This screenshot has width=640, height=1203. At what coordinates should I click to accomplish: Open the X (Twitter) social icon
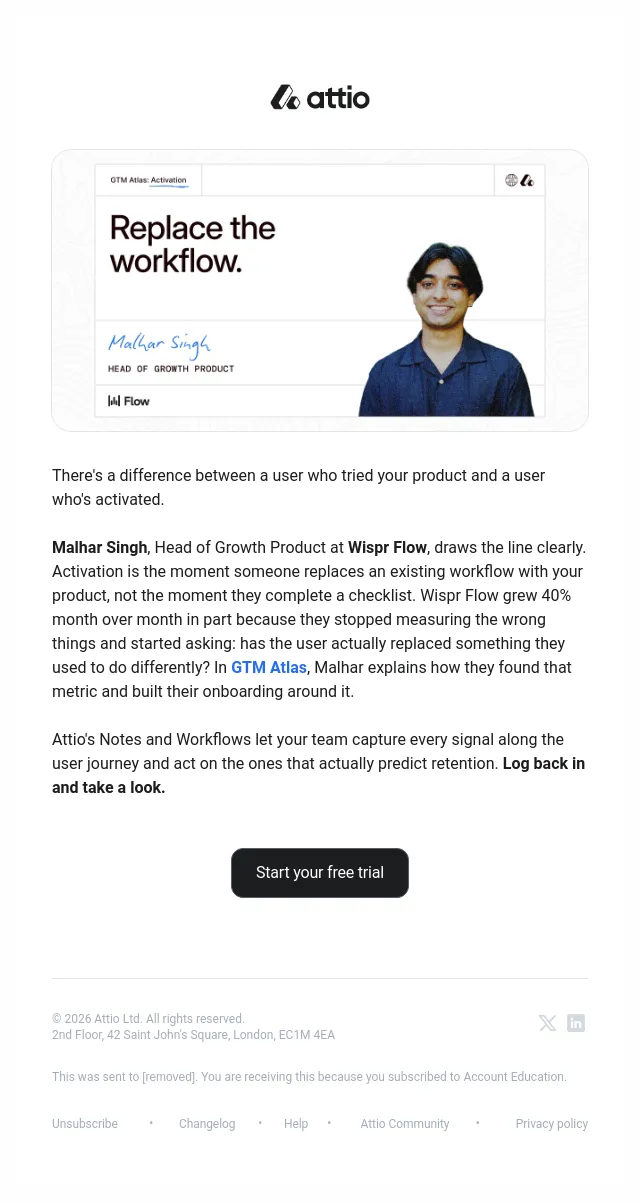click(547, 1023)
